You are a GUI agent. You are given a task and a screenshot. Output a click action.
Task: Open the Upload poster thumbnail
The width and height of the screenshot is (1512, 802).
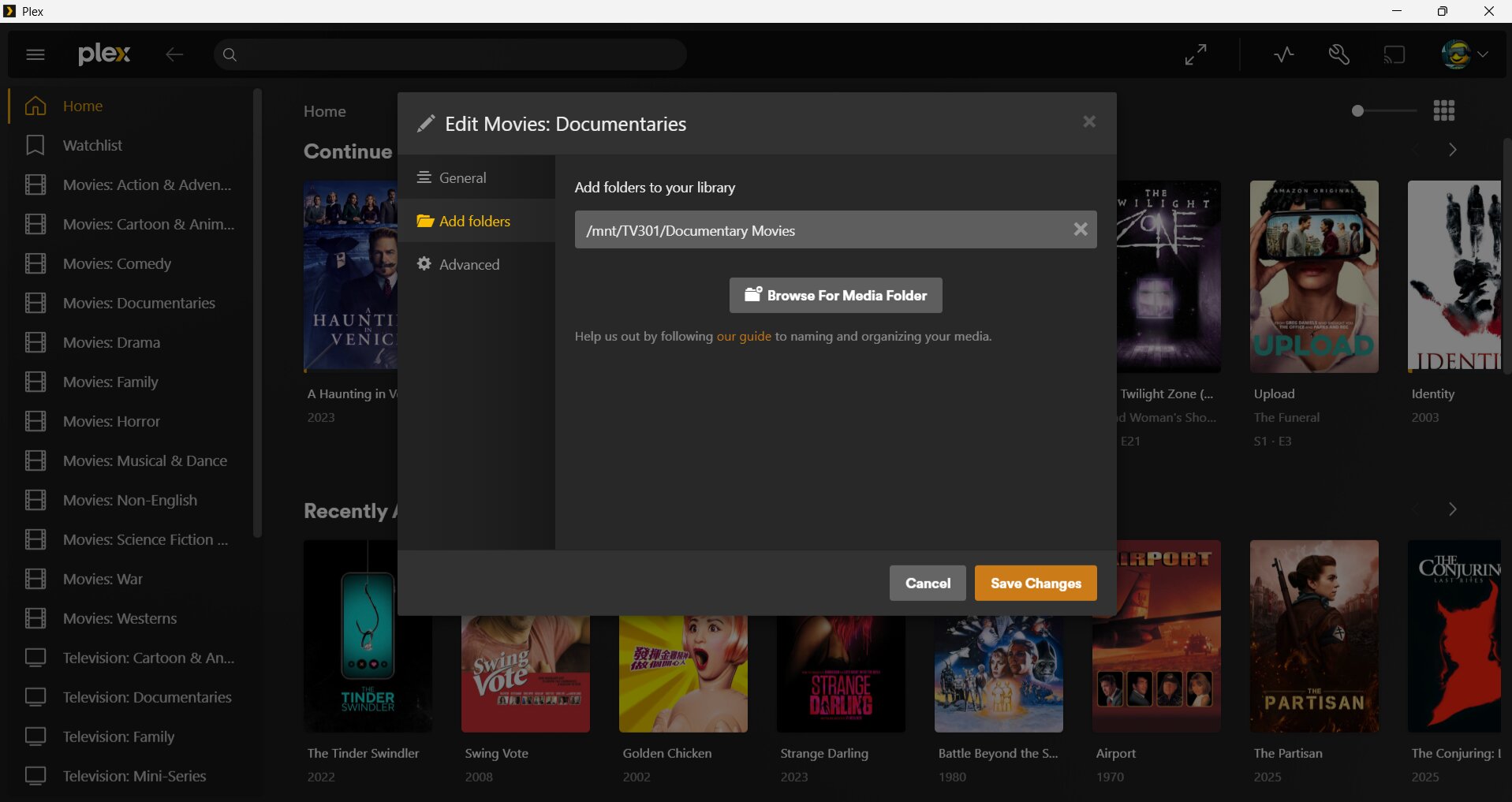(1314, 277)
